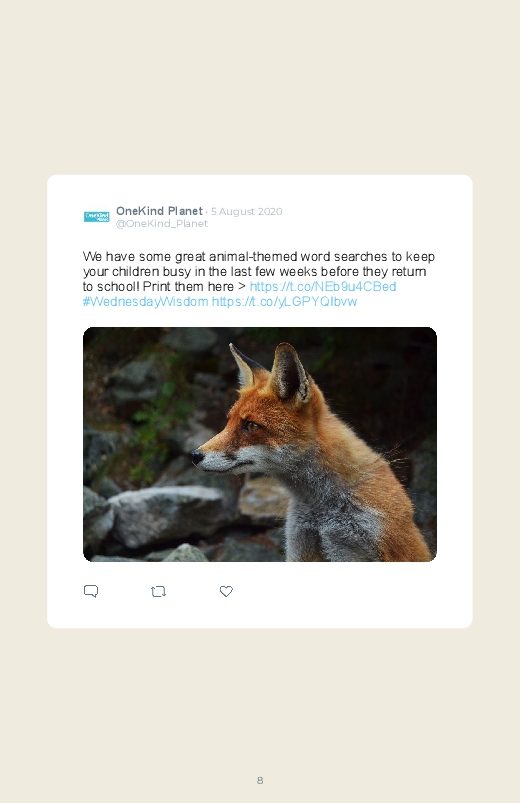This screenshot has height=803, width=520.
Task: Click the fox's black nose in photo
Action: tap(197, 456)
